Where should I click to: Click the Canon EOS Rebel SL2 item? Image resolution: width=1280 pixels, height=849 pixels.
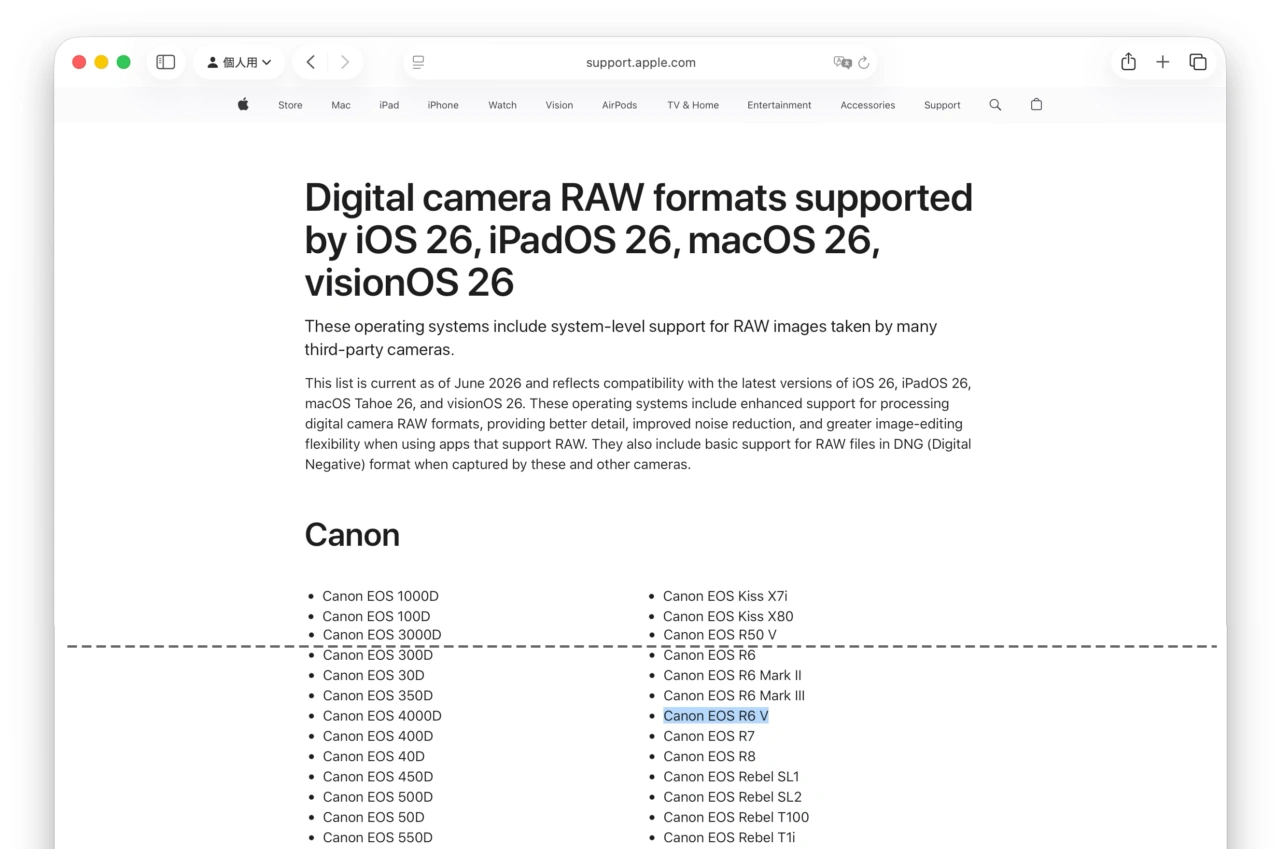732,797
